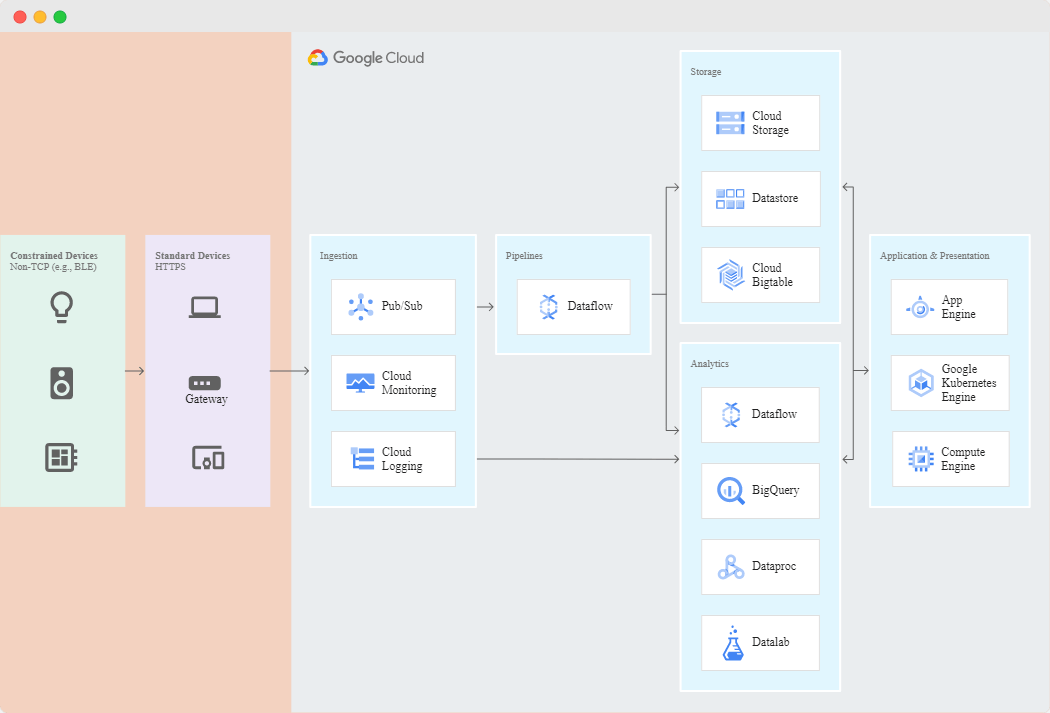Click the Analytics group title

point(709,364)
